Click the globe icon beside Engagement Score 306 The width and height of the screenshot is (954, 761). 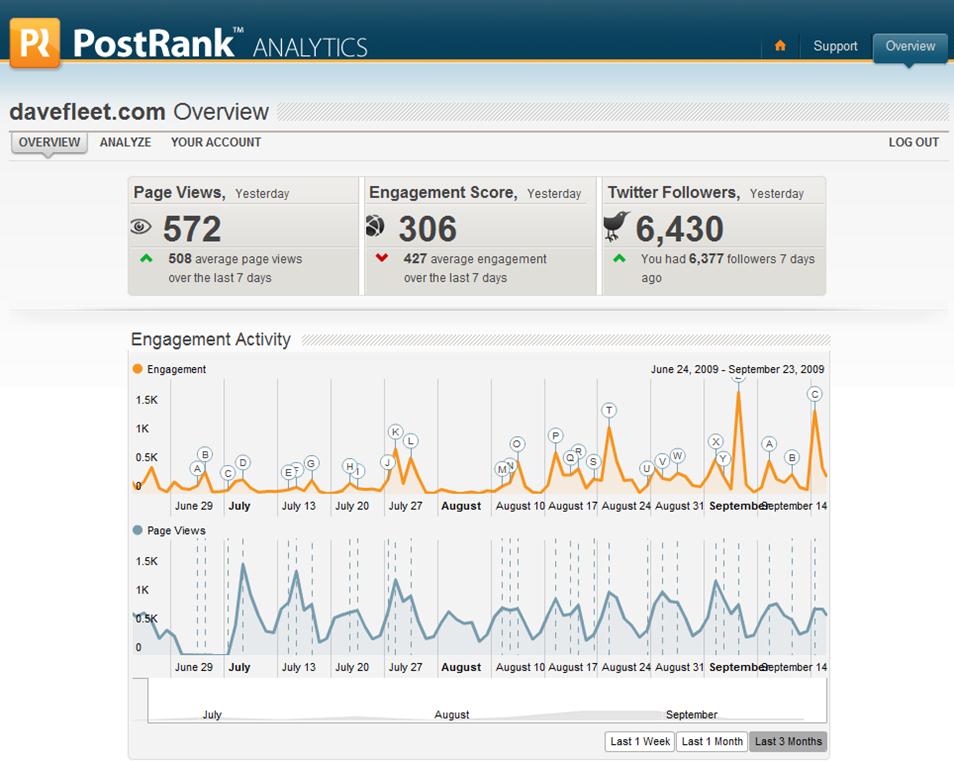(375, 226)
